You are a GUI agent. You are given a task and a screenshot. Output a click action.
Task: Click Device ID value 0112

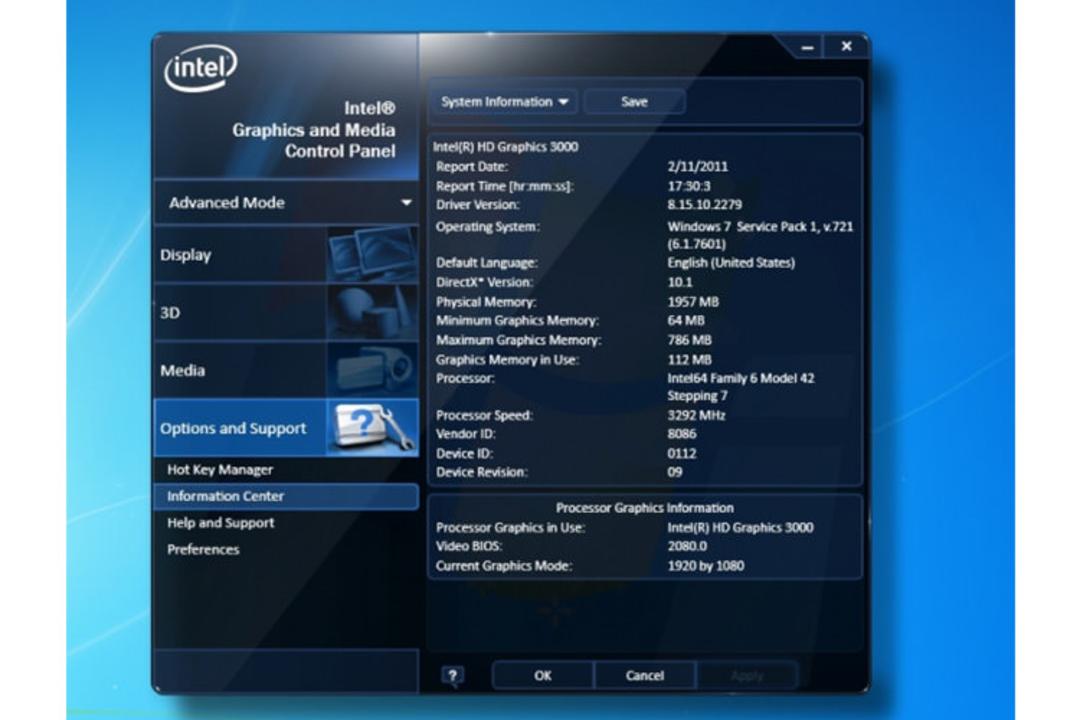682,453
